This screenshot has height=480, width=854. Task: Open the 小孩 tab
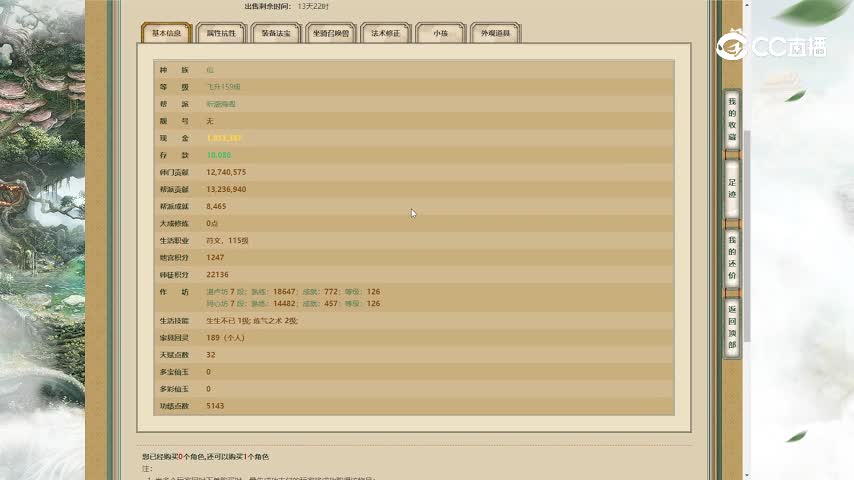(x=440, y=33)
